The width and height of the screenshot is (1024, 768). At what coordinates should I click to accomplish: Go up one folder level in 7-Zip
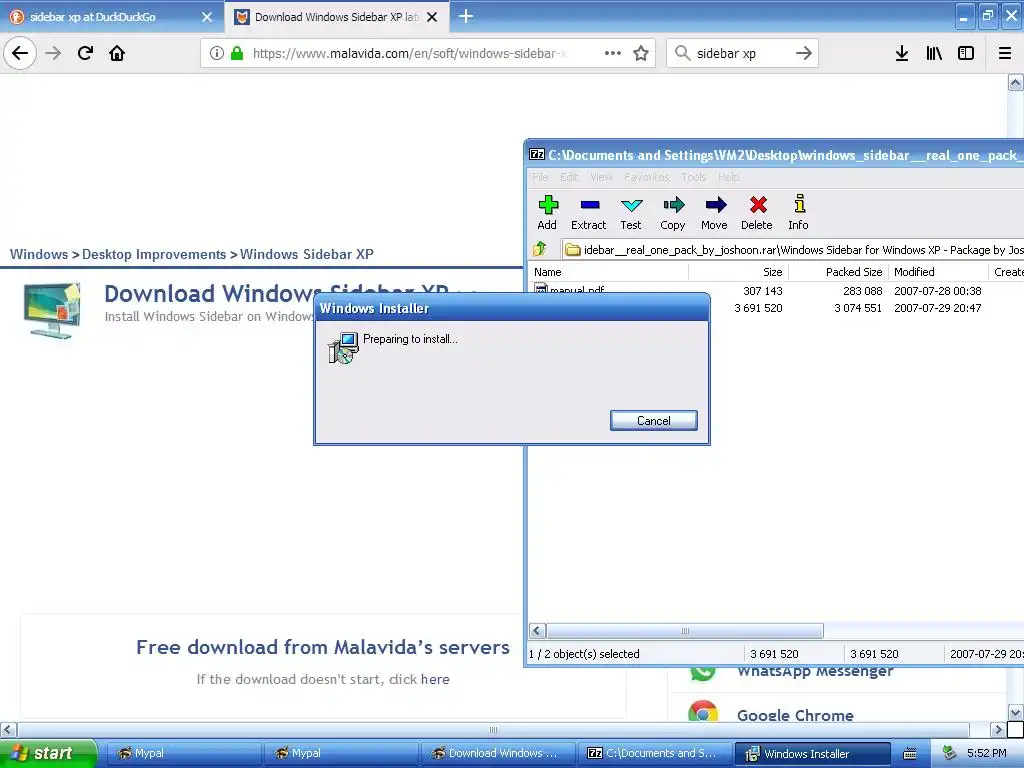[x=540, y=249]
